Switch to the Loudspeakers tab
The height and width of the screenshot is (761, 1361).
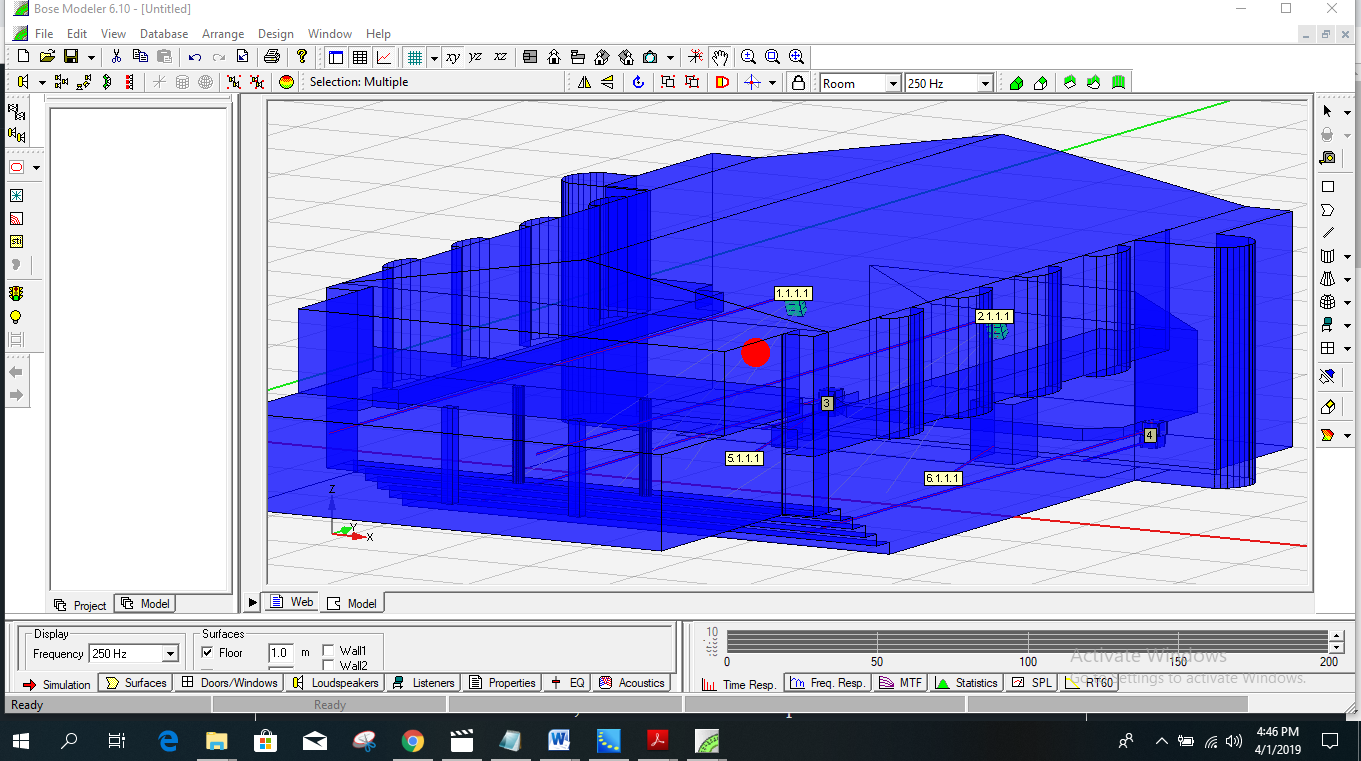click(x=336, y=683)
